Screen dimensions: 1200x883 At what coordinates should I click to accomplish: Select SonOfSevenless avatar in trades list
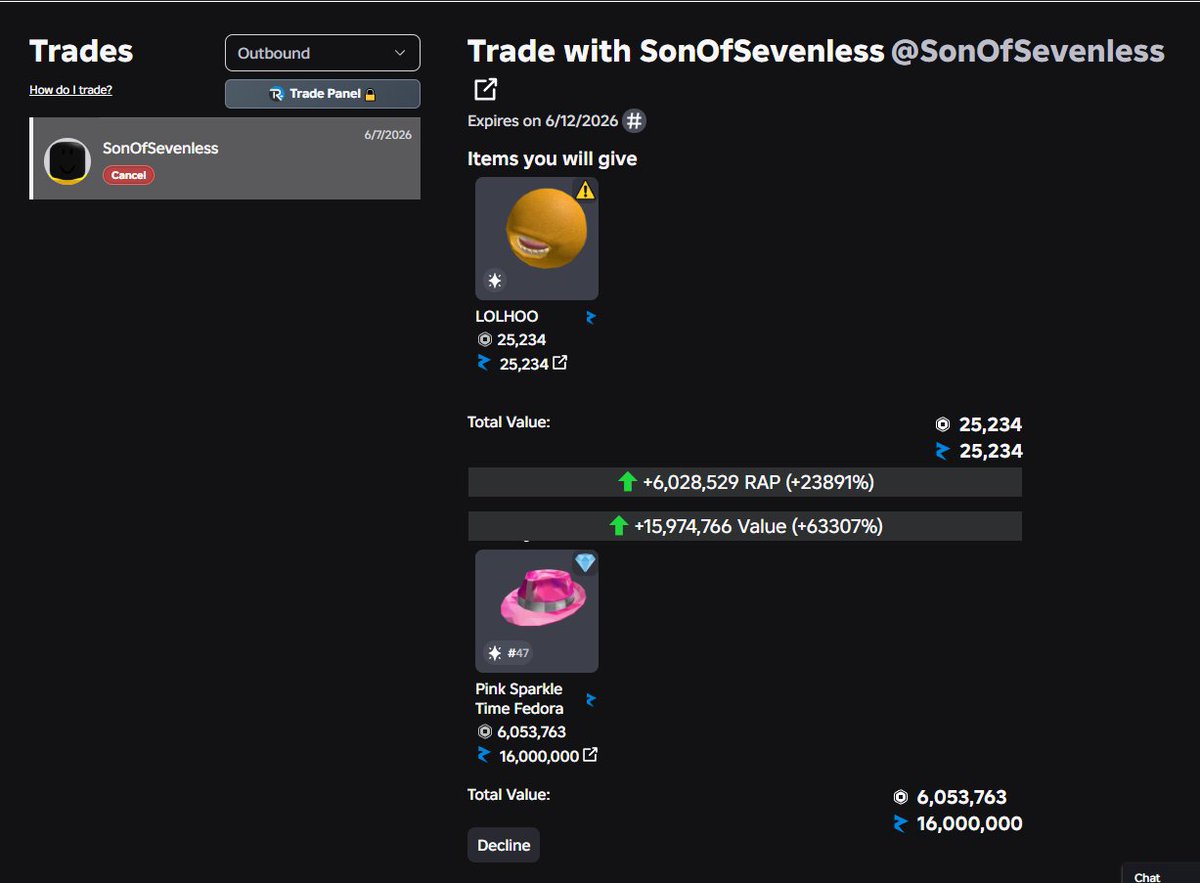click(x=68, y=161)
